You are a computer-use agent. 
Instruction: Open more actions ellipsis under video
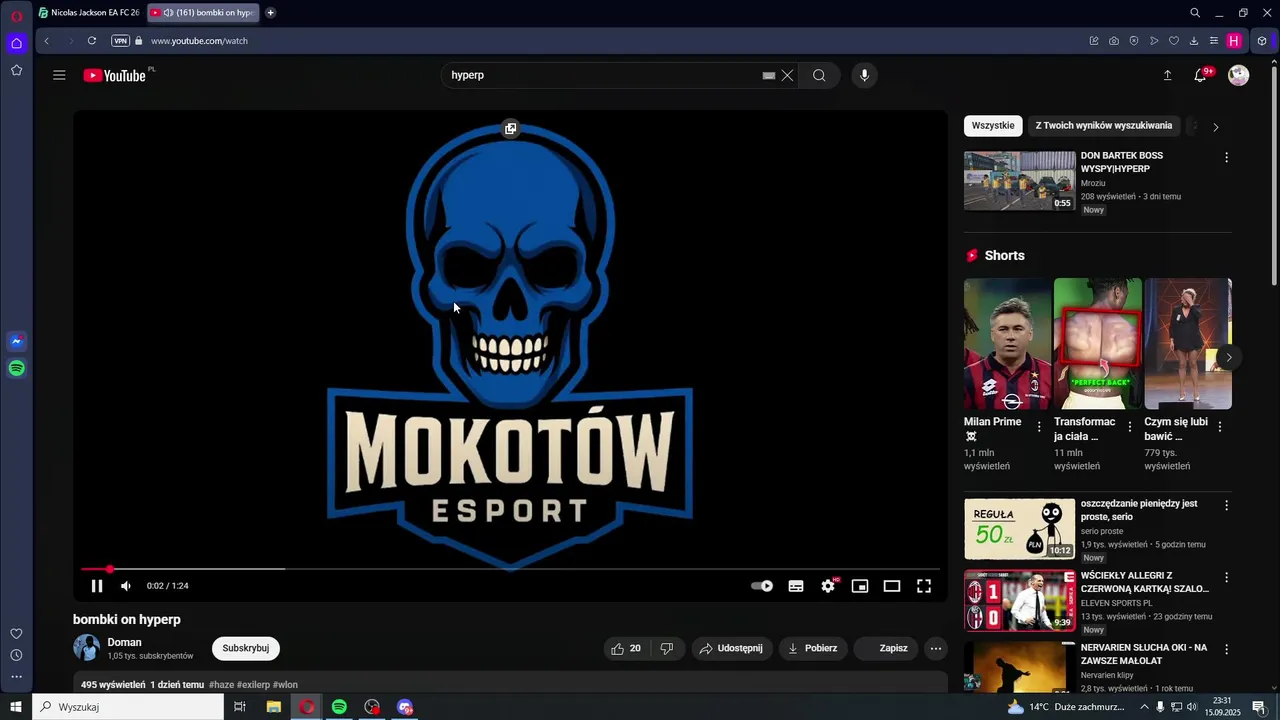tap(936, 648)
